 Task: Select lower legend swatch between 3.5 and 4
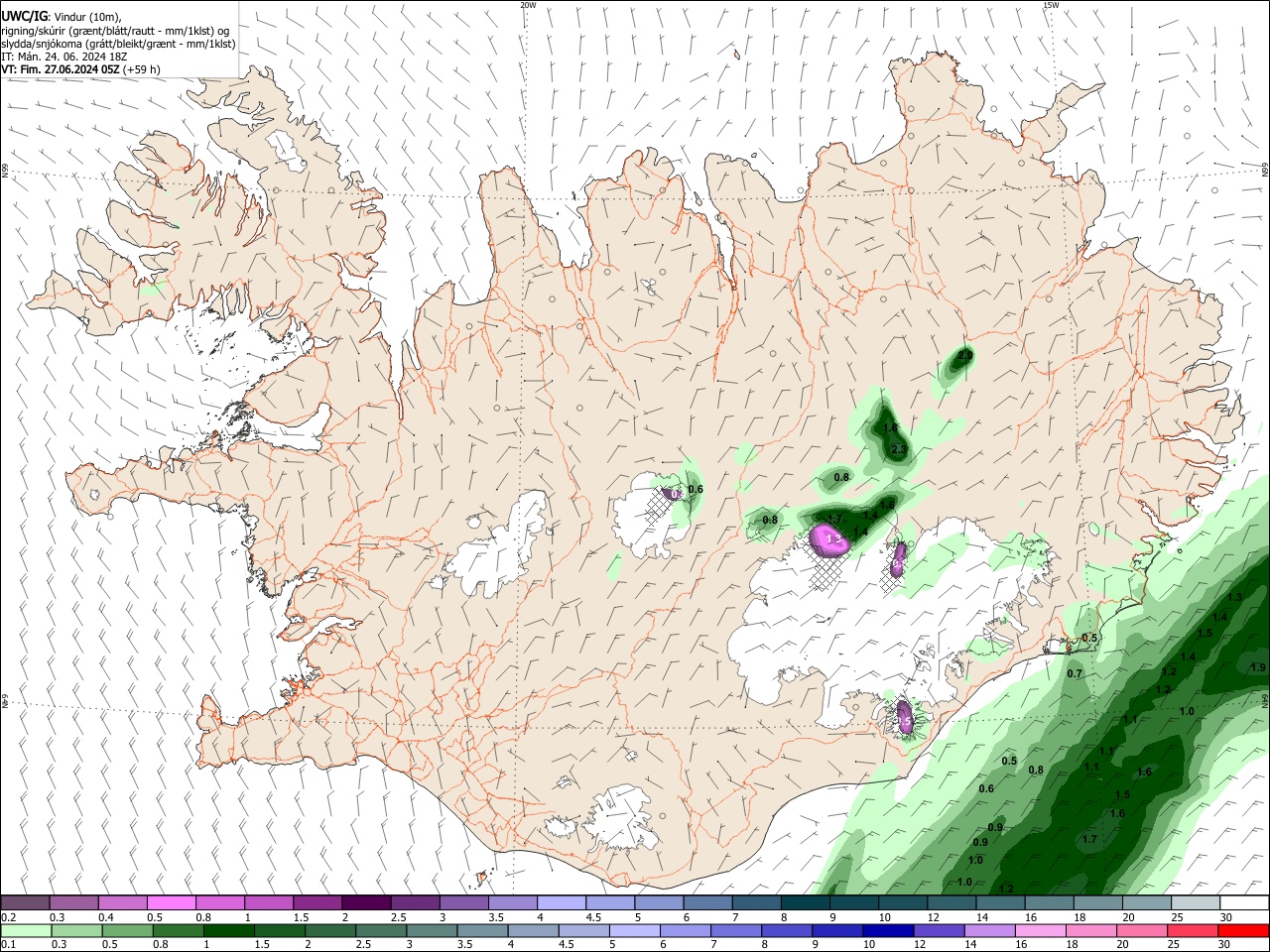coord(482,930)
